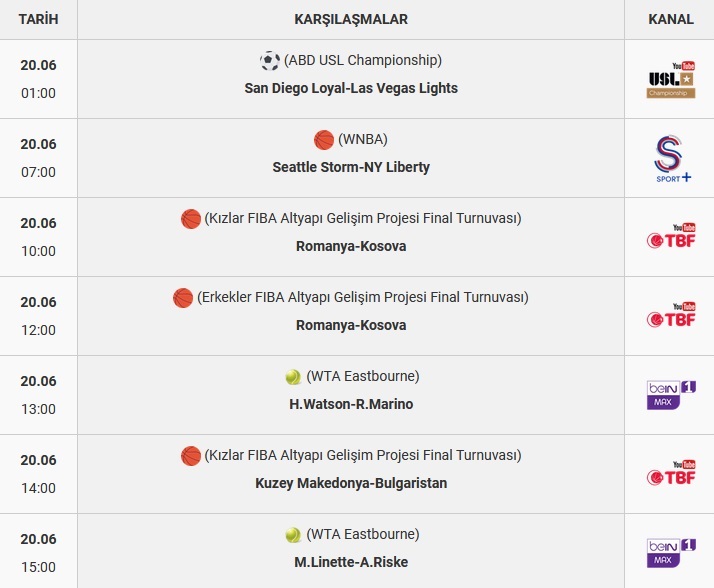Click the S Sport Plus channel logo
This screenshot has height=588, width=714.
click(672, 159)
